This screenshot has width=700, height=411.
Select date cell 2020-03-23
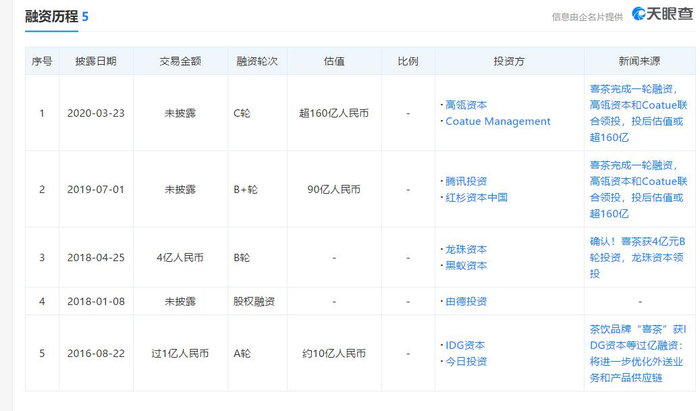96,113
